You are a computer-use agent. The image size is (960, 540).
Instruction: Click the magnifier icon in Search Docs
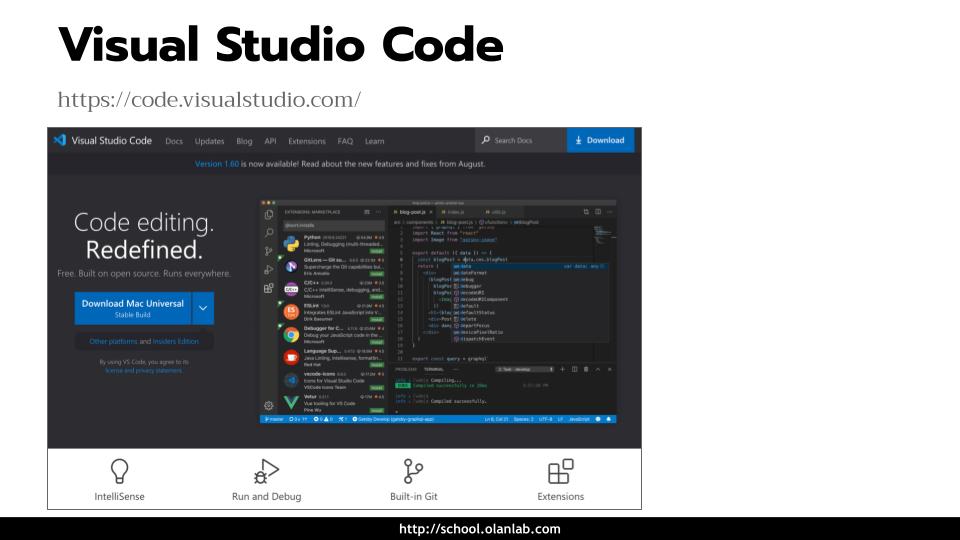[486, 141]
